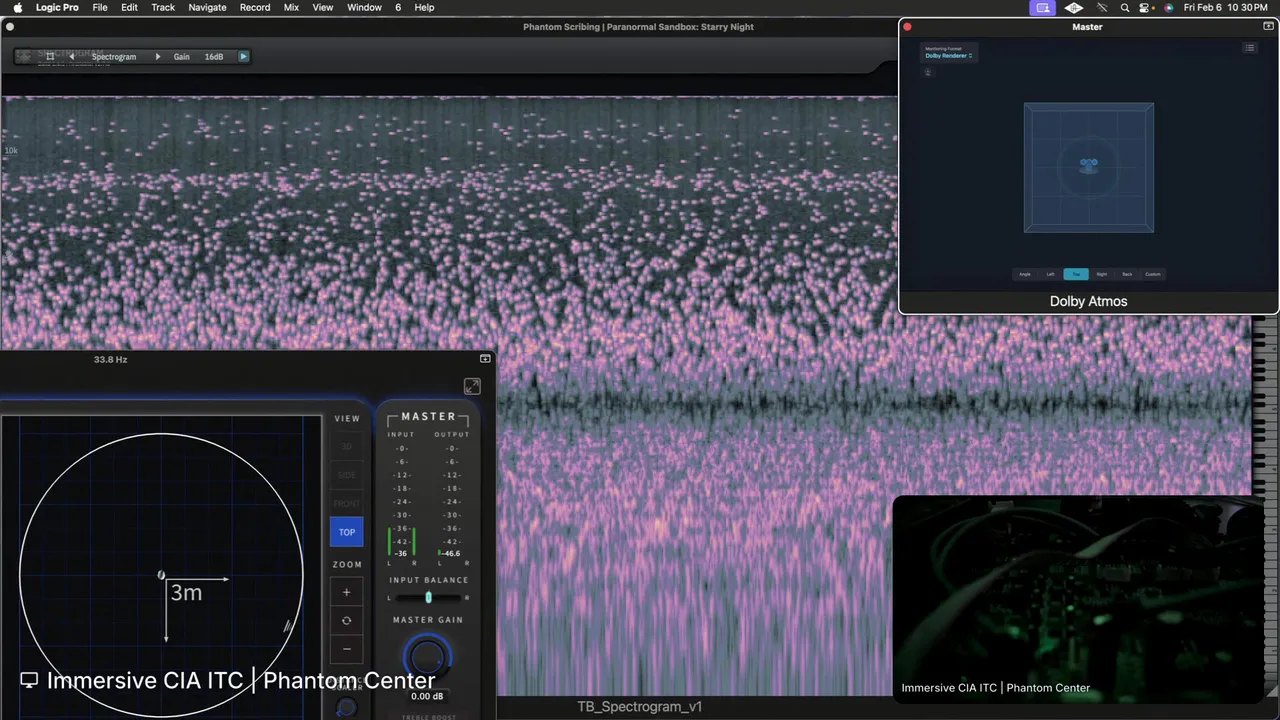Click the zoom reset circular arrows button

click(x=347, y=620)
